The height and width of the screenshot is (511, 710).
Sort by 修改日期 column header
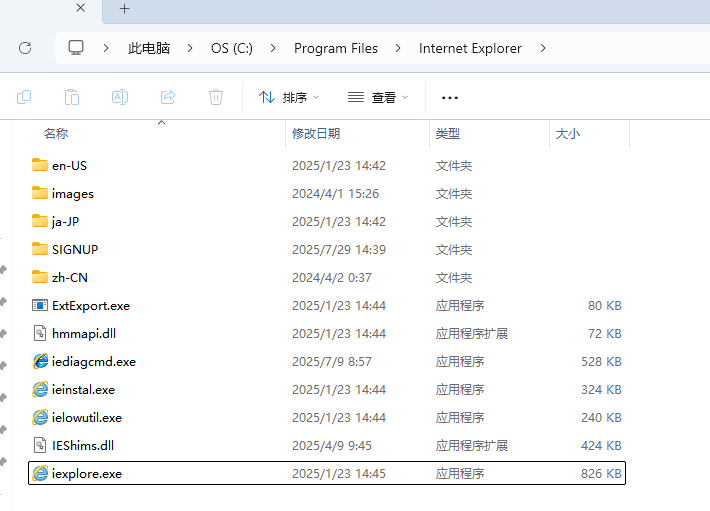(316, 134)
